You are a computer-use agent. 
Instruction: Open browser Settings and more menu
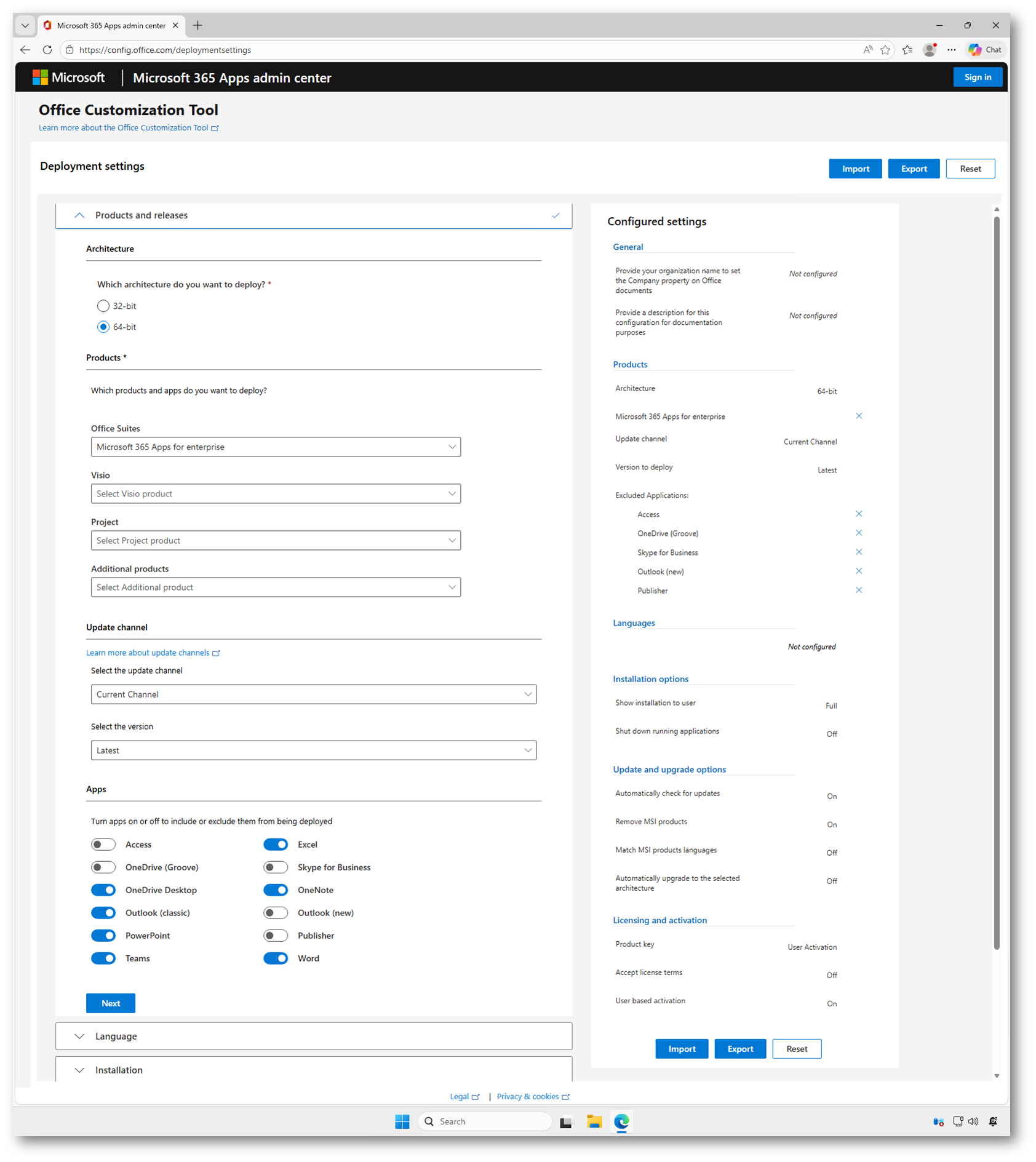951,50
